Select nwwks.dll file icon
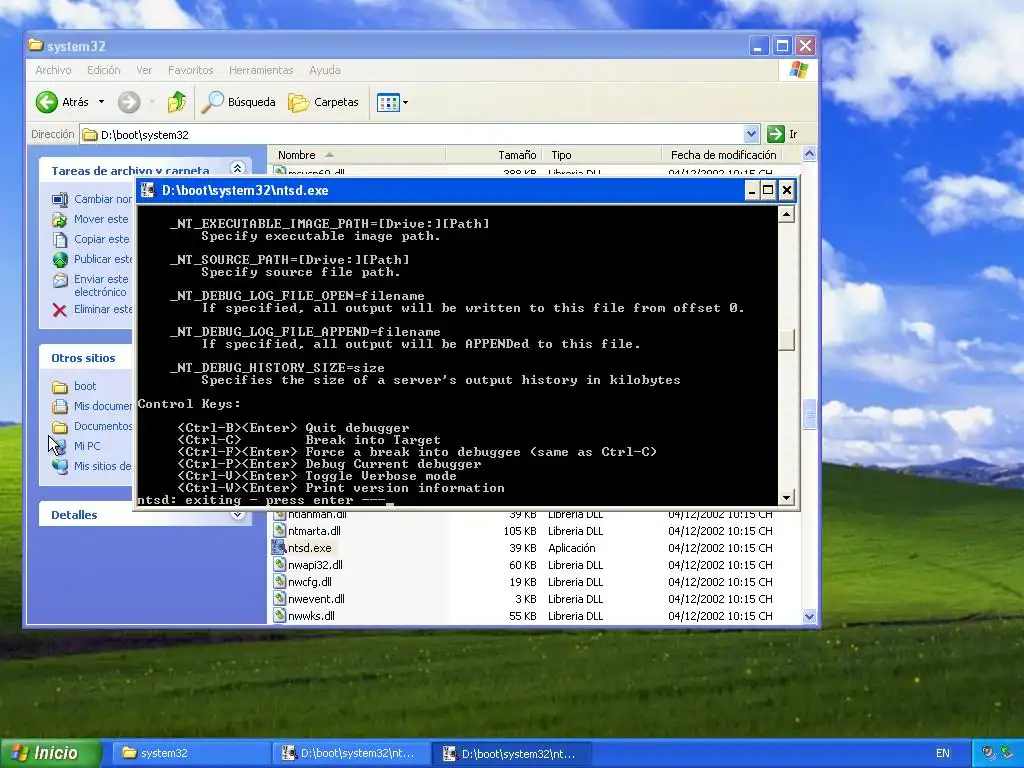Screen dimensions: 1024x768 pyautogui.click(x=280, y=616)
